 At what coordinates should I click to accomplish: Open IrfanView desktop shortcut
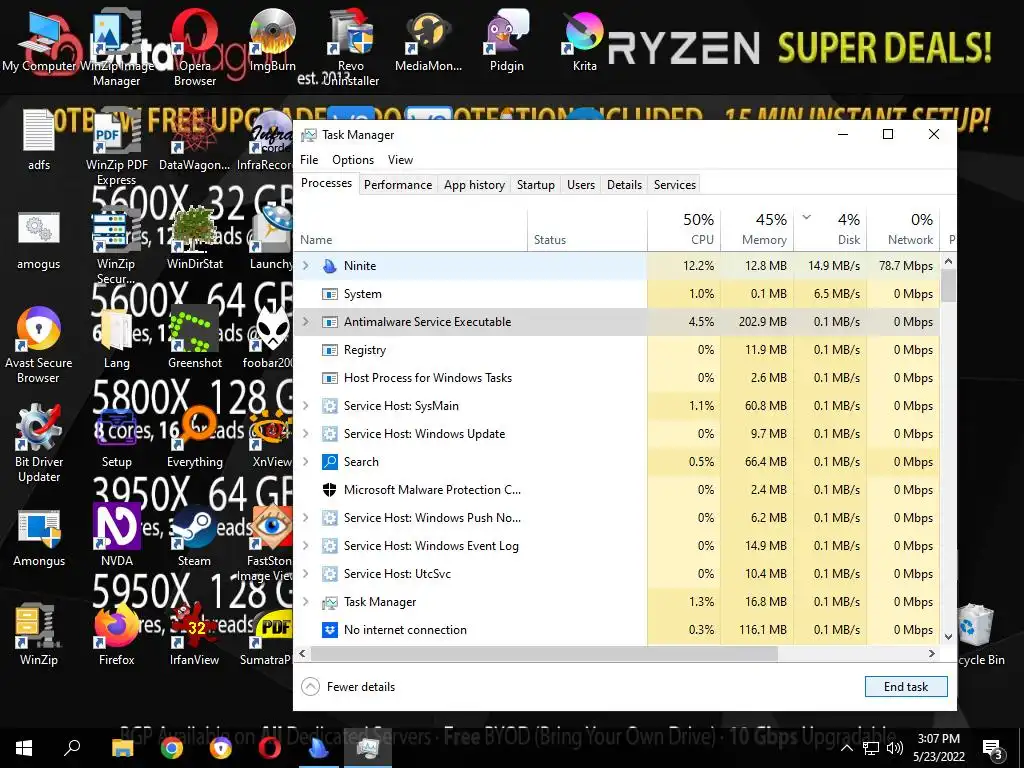point(195,635)
